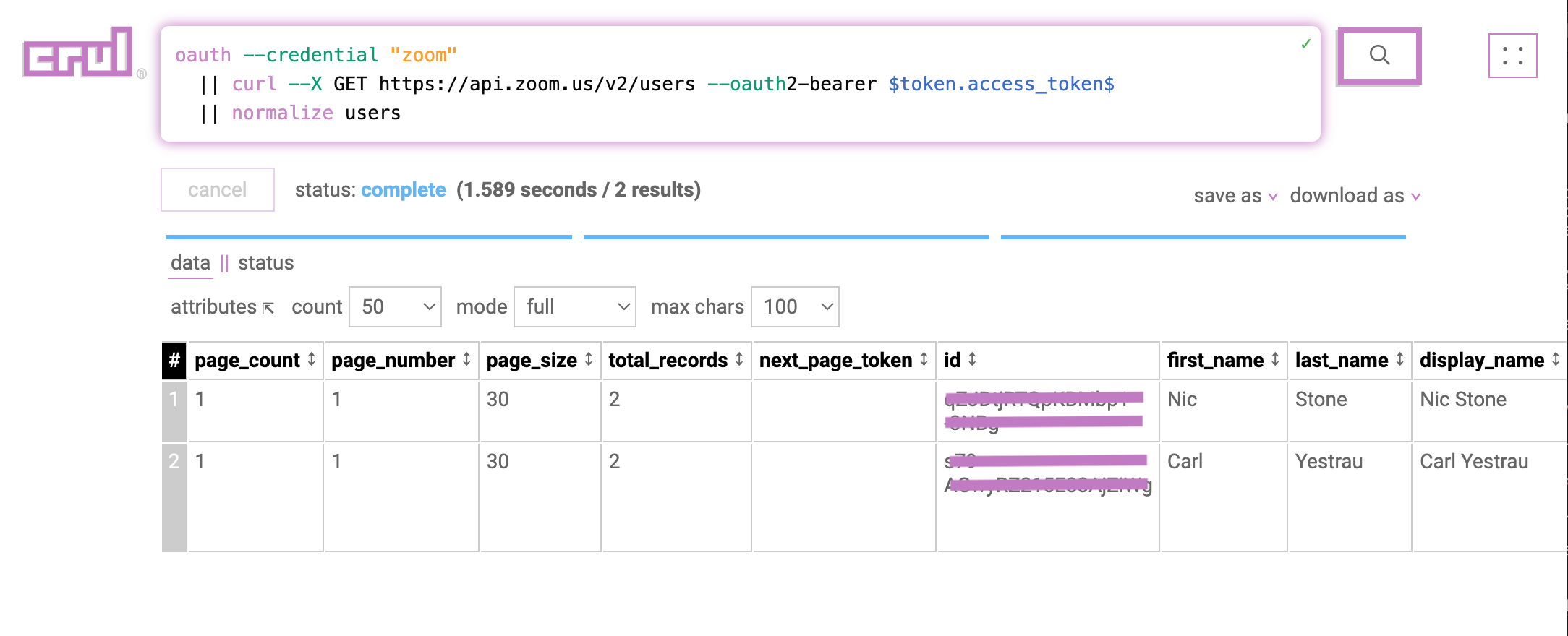Click the complete status text
Screen dimensions: 1568x636
coord(403,190)
